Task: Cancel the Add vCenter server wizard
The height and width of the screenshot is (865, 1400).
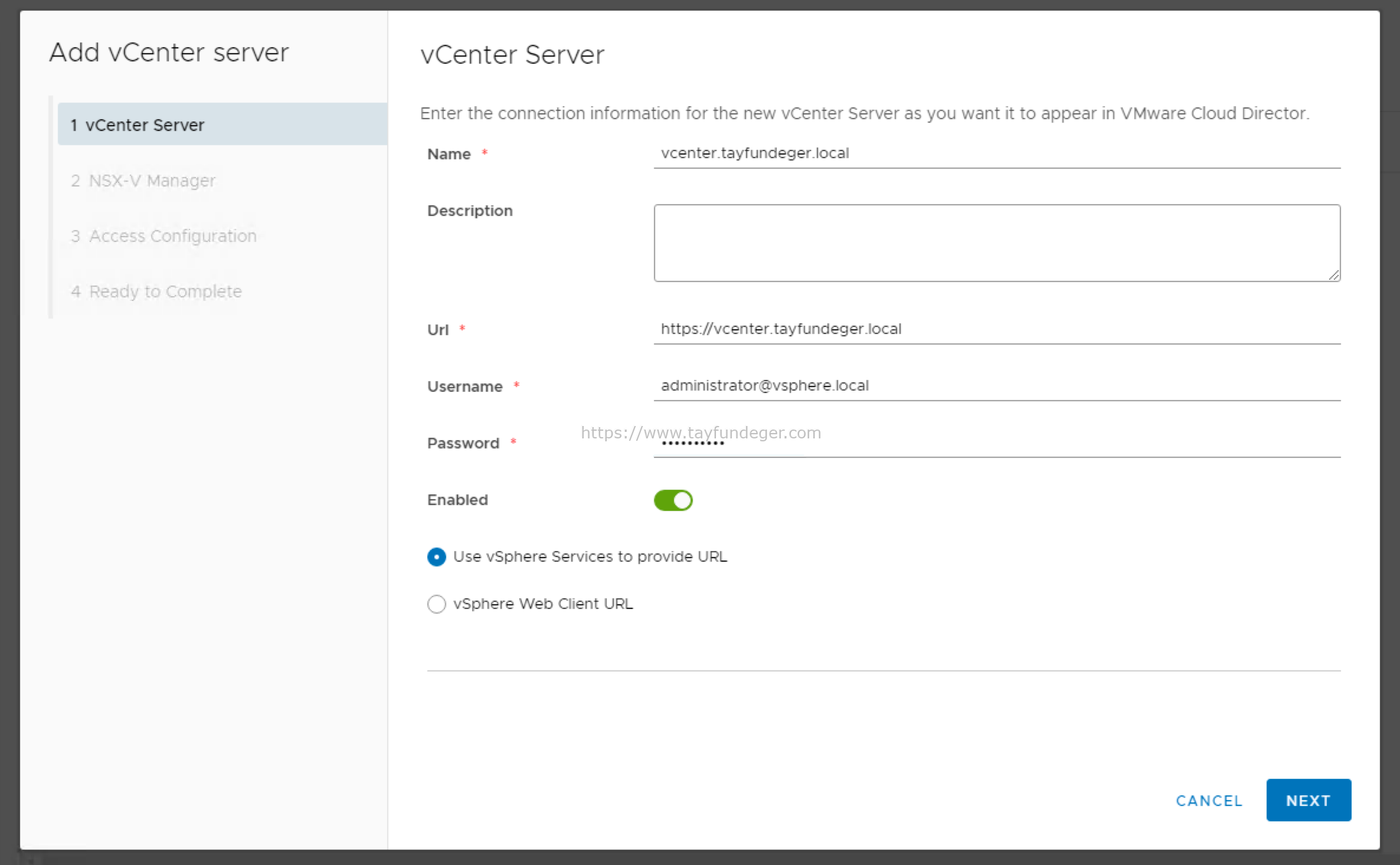Action: [1209, 801]
